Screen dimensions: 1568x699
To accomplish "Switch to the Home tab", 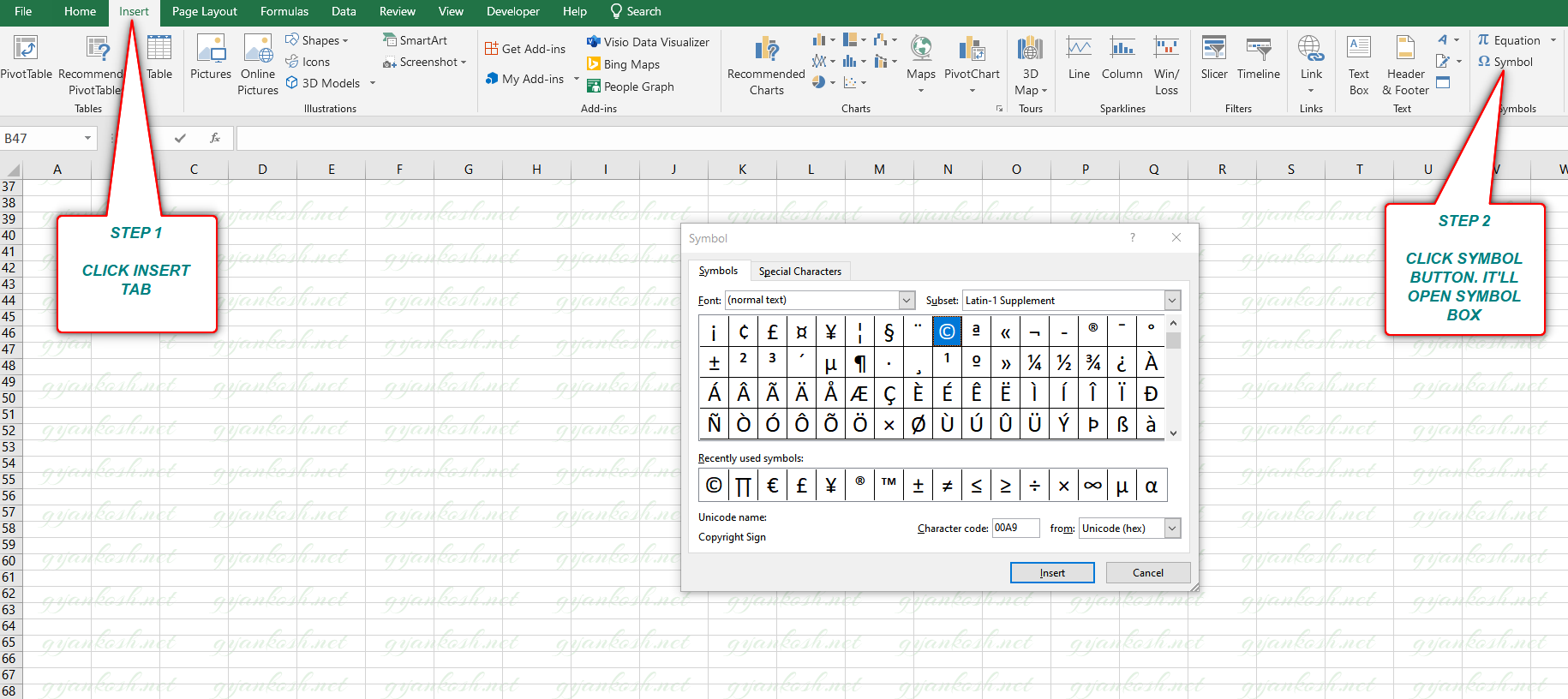I will tap(80, 11).
